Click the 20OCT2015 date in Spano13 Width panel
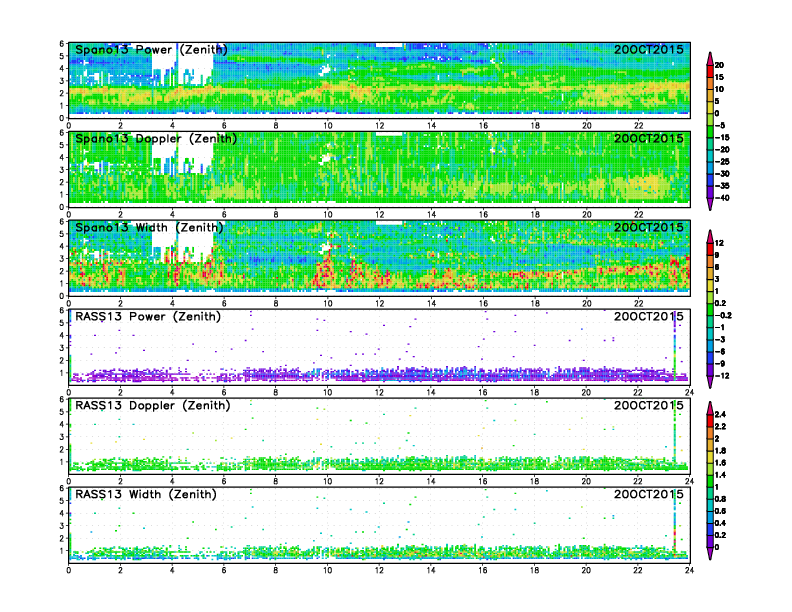The image size is (792, 612). tap(649, 227)
